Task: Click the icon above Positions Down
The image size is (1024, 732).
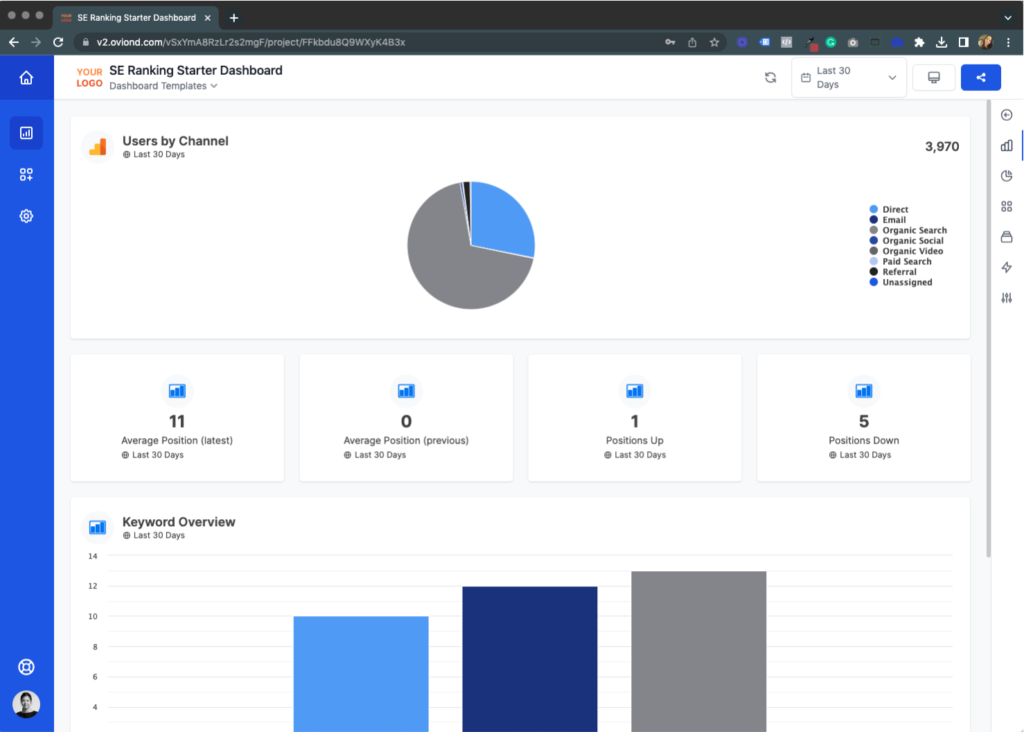Action: (x=863, y=391)
